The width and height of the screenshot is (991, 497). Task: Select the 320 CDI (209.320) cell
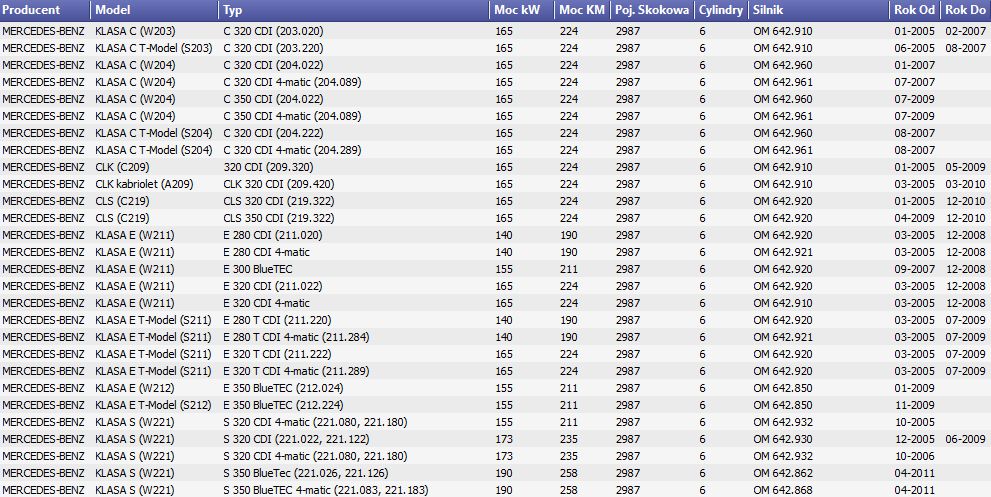[x=268, y=168]
